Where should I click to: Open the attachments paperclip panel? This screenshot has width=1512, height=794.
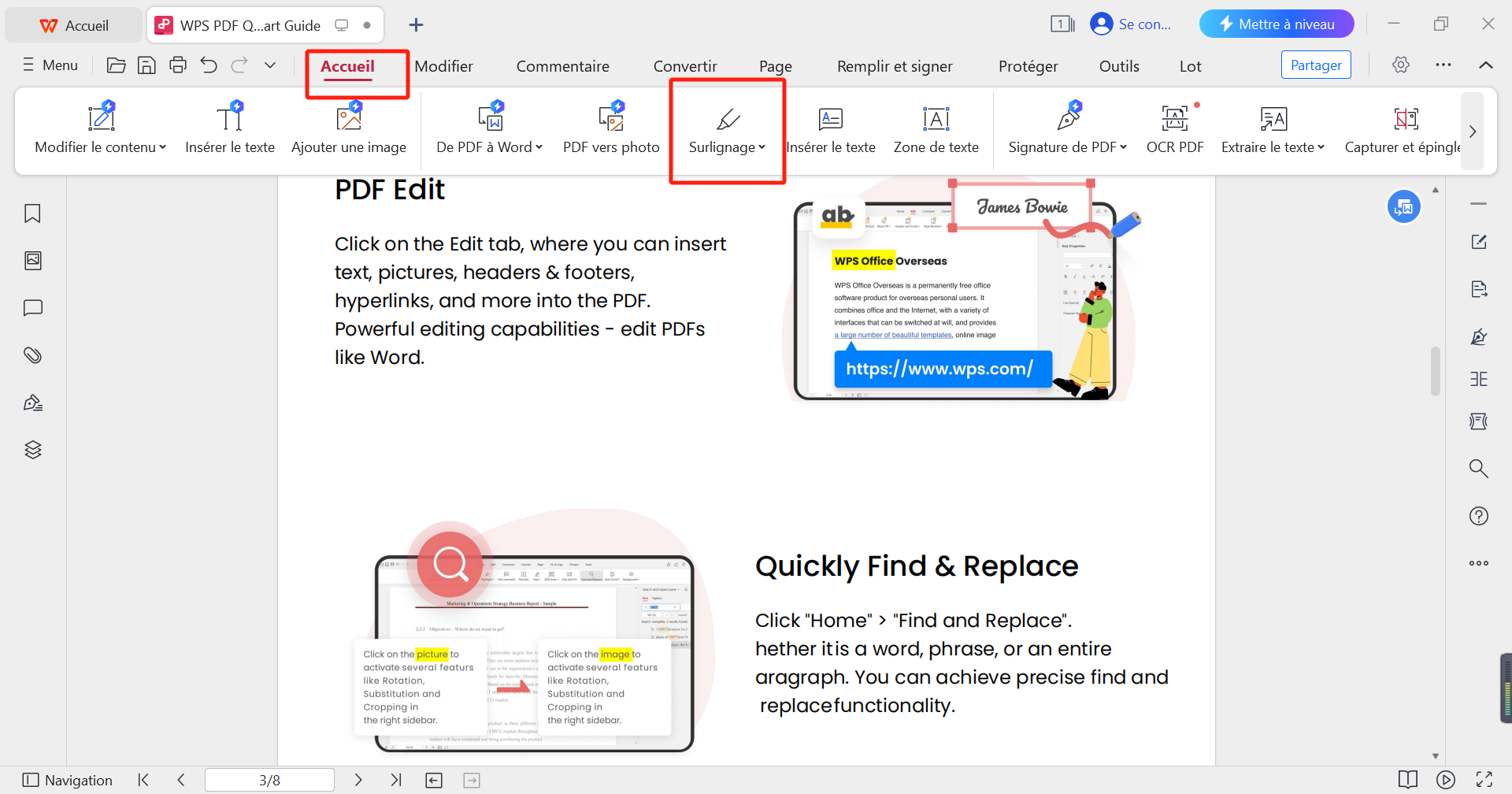[32, 355]
